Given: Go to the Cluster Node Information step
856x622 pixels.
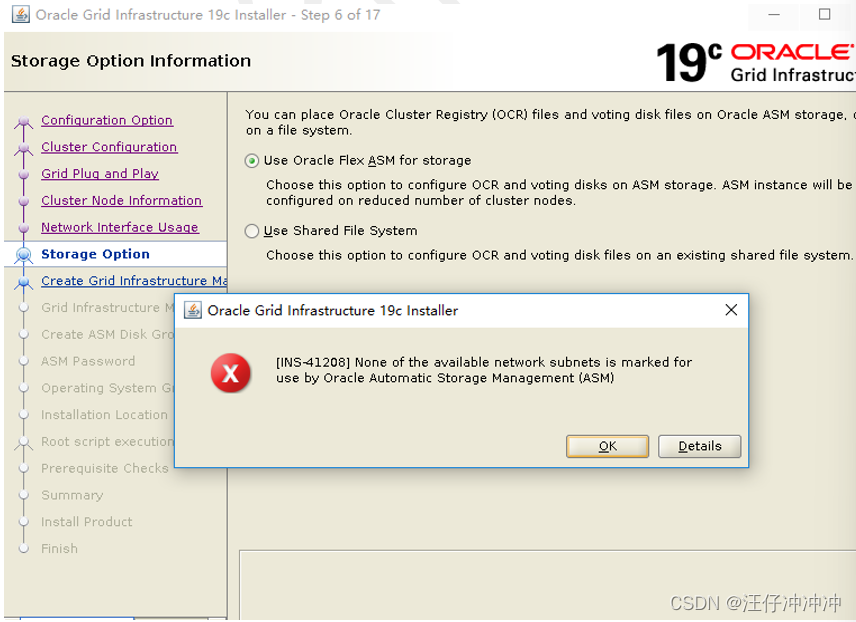Looking at the screenshot, I should [121, 200].
